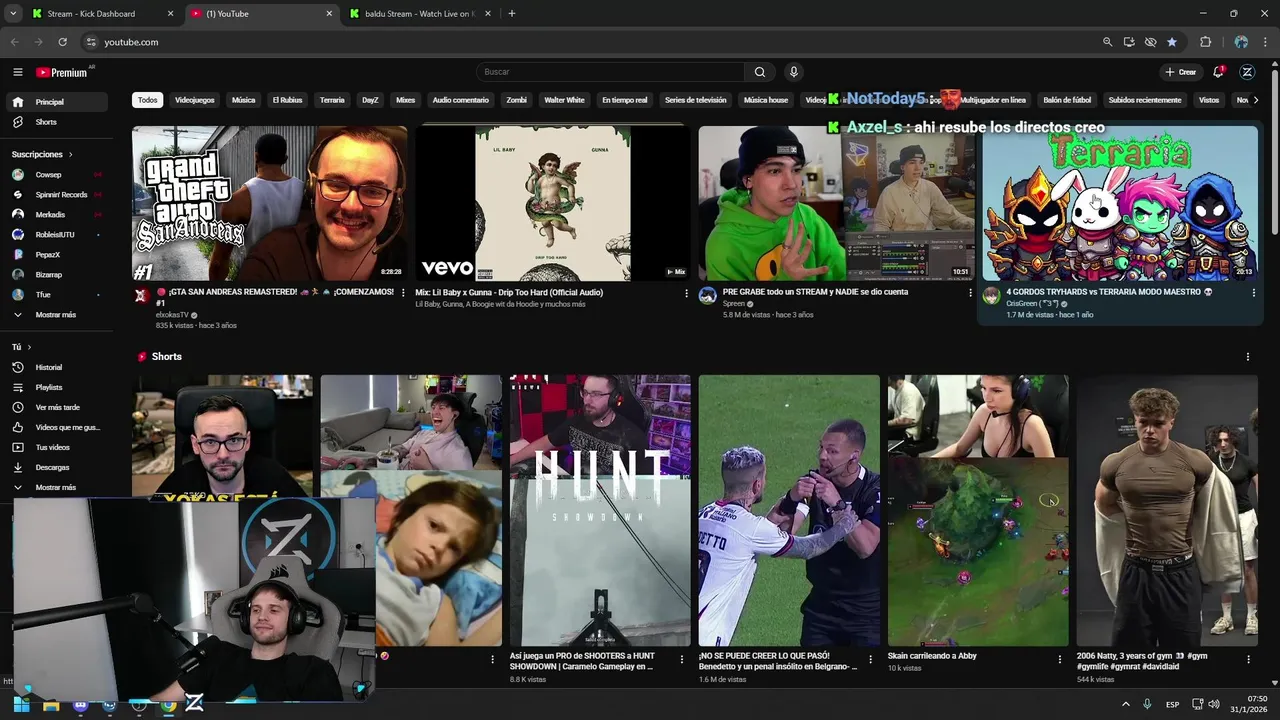
Task: Open Merkadis channel subscription
Action: (56, 215)
